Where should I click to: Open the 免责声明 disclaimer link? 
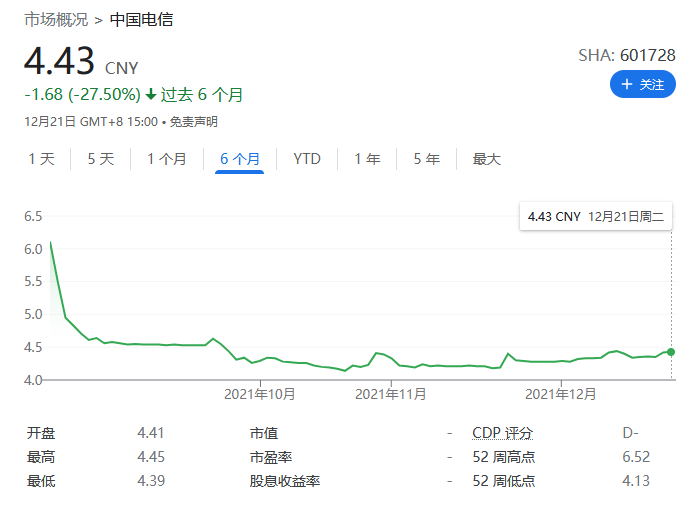click(x=193, y=122)
